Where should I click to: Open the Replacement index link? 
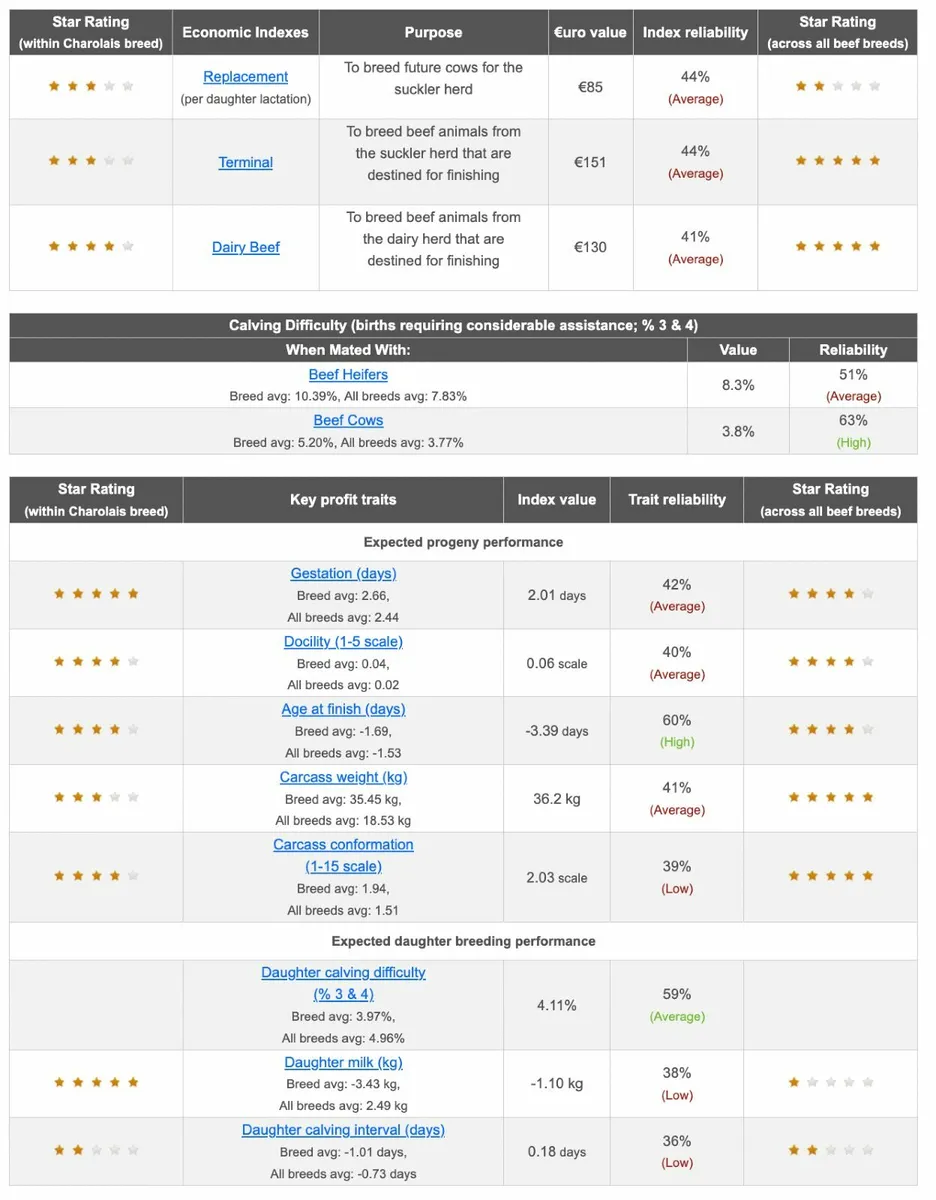[245, 77]
